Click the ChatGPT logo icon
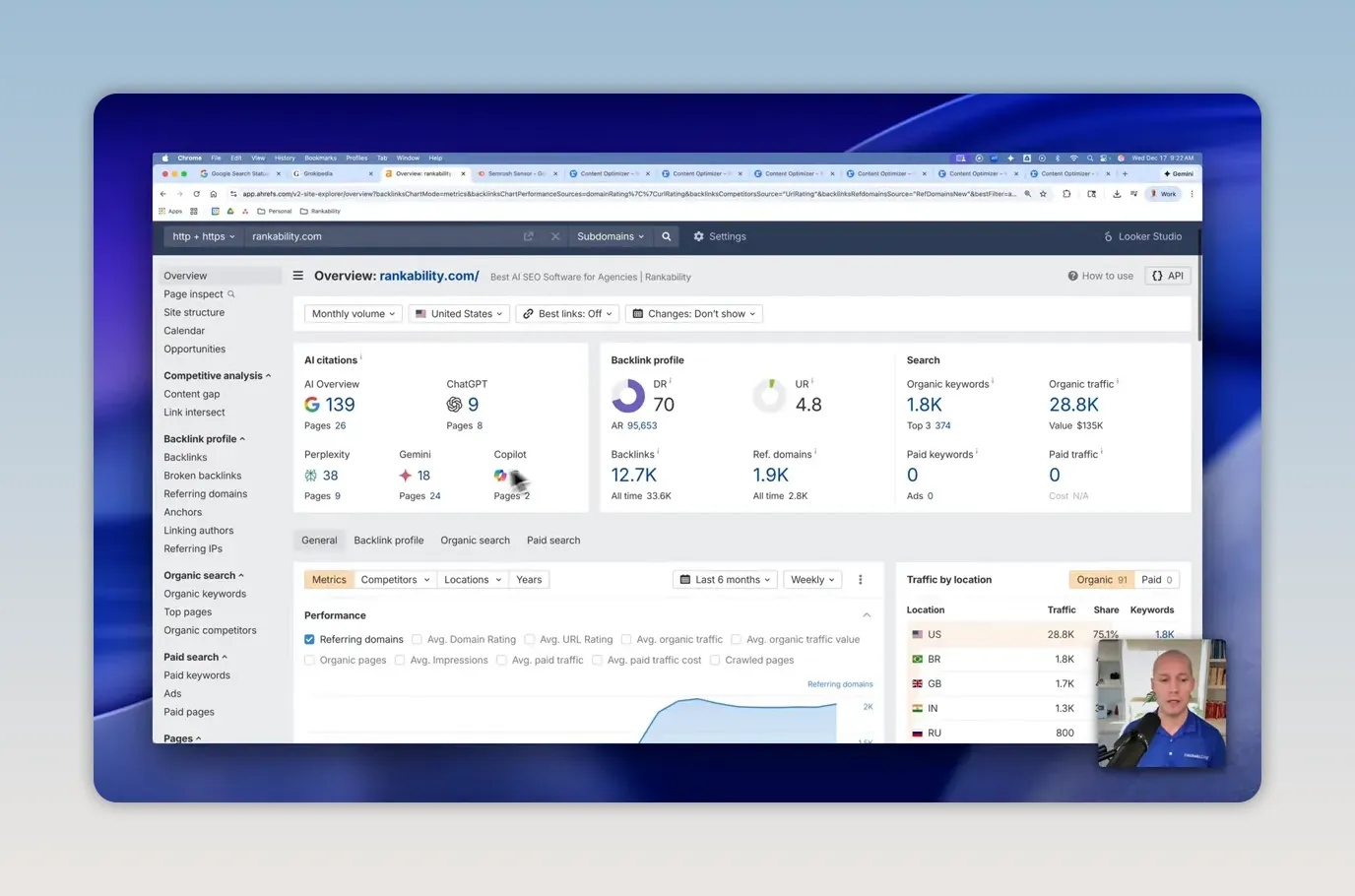 pyautogui.click(x=454, y=405)
